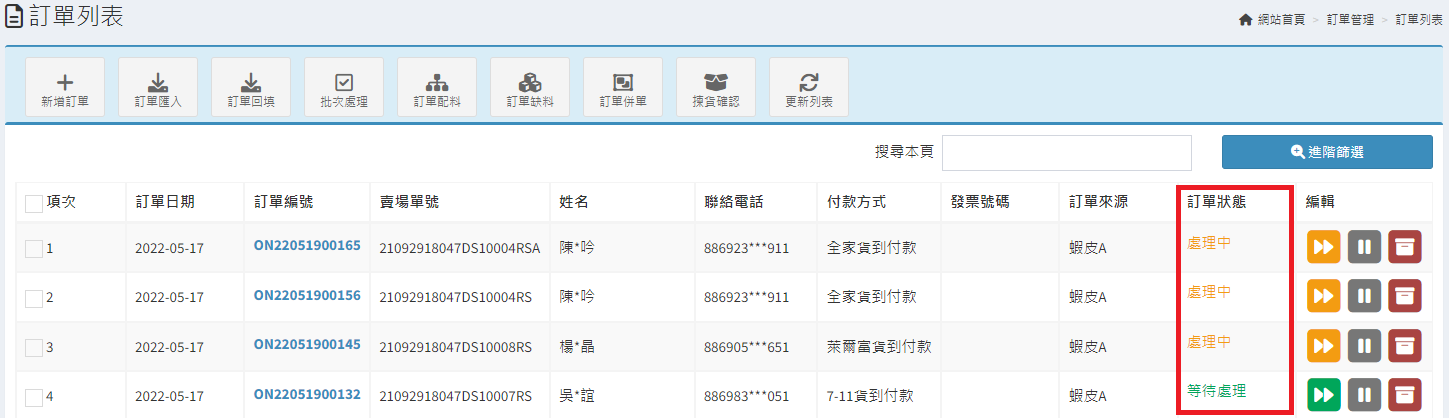Click the 新增訂單 plus icon button
This screenshot has height=418, width=1449.
(64, 87)
